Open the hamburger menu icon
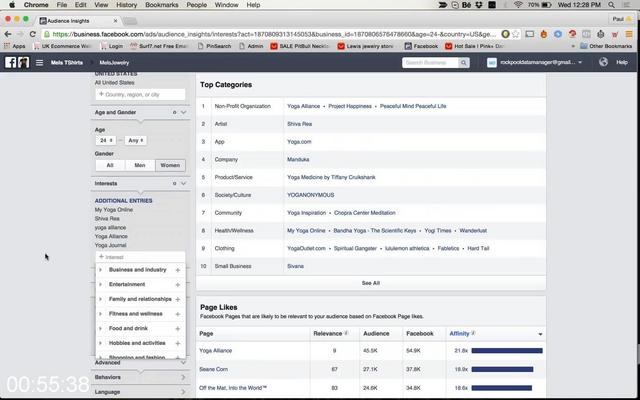The image size is (640, 400). click(x=39, y=62)
